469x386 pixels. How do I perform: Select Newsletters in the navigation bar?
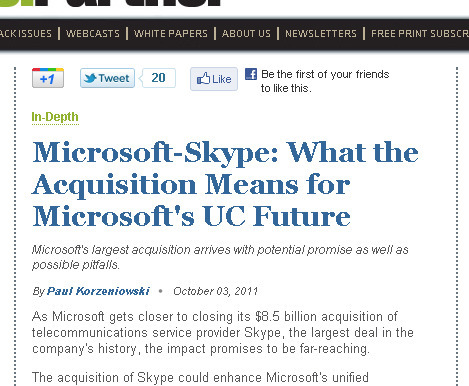[x=321, y=34]
